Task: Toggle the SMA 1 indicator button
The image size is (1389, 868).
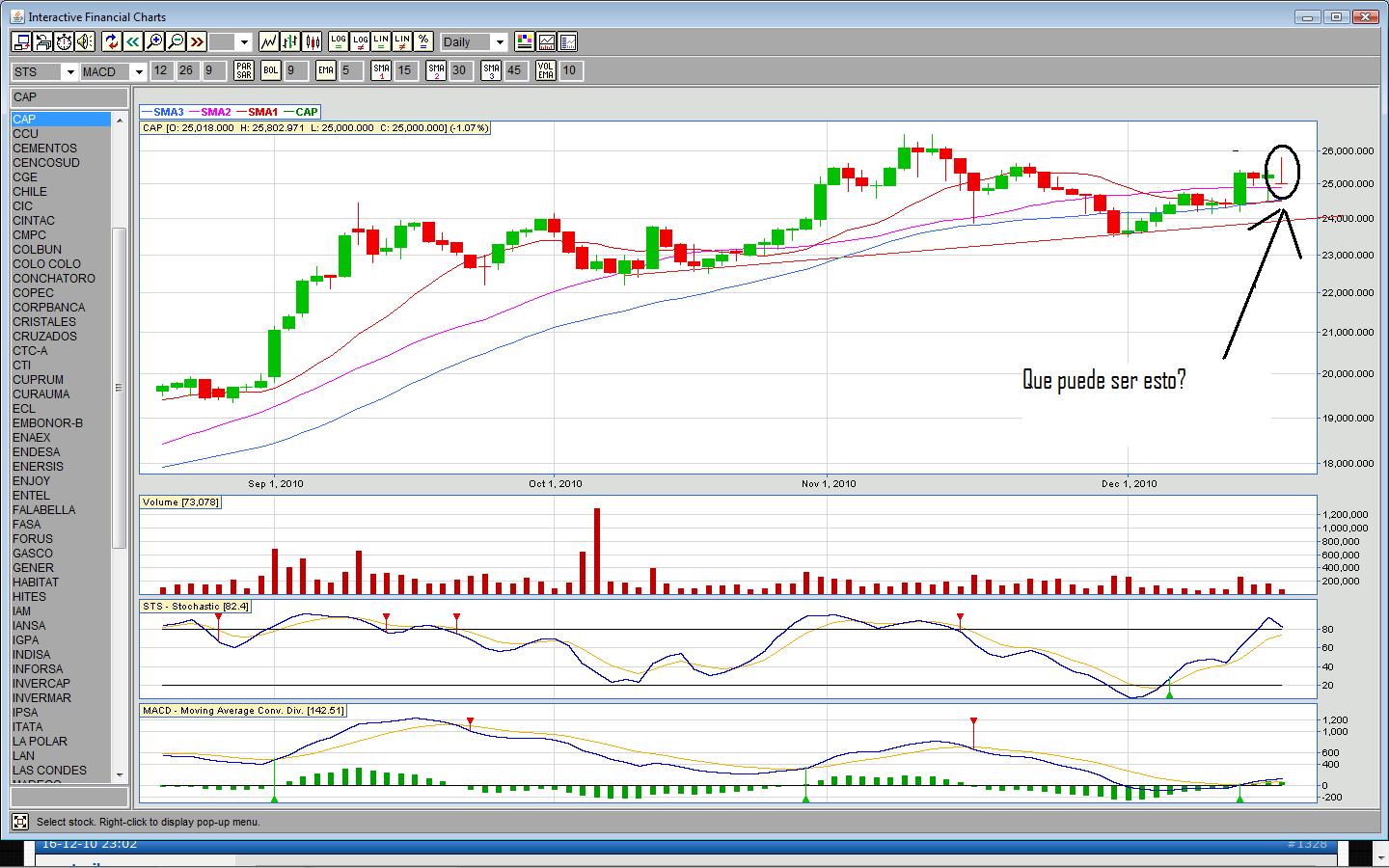Action: (381, 70)
